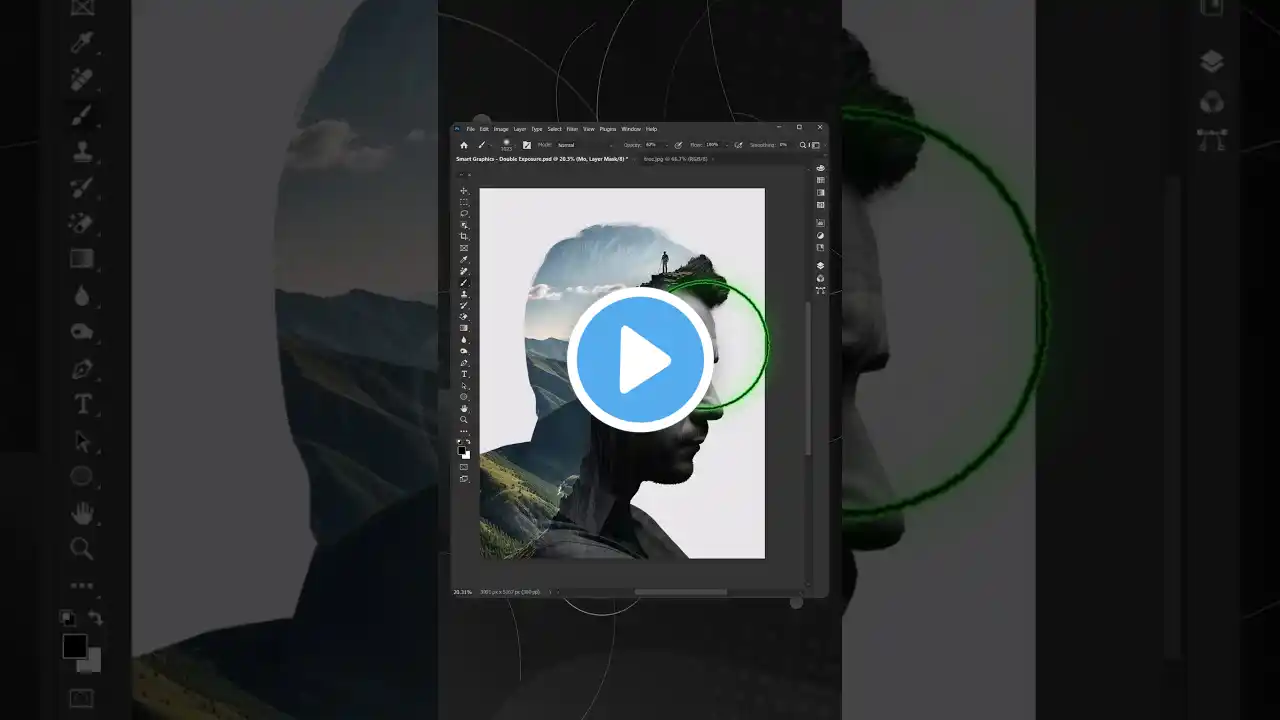Select the Eraser tool
Image resolution: width=1280 pixels, height=720 pixels.
click(464, 317)
